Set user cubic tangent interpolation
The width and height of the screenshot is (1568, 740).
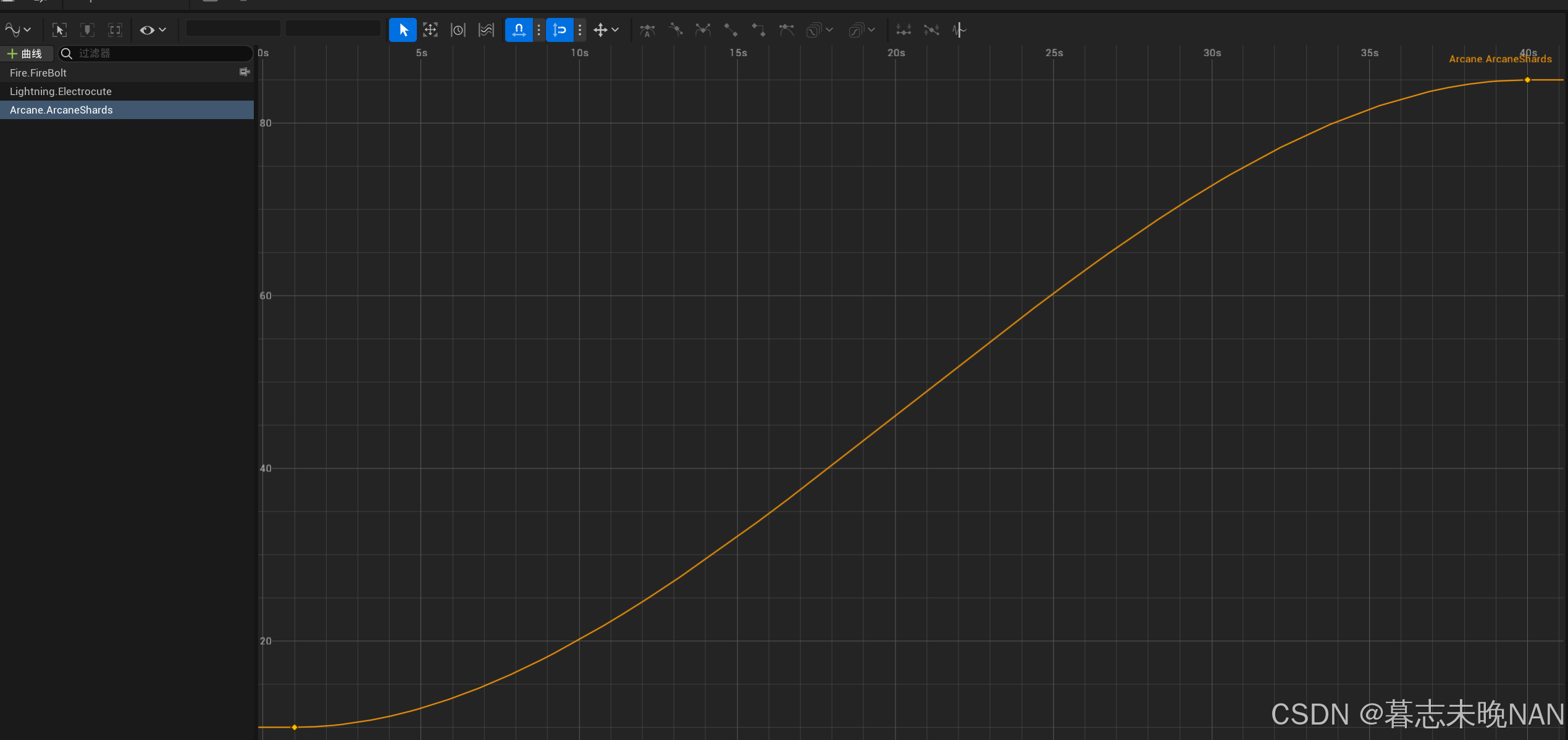[676, 30]
